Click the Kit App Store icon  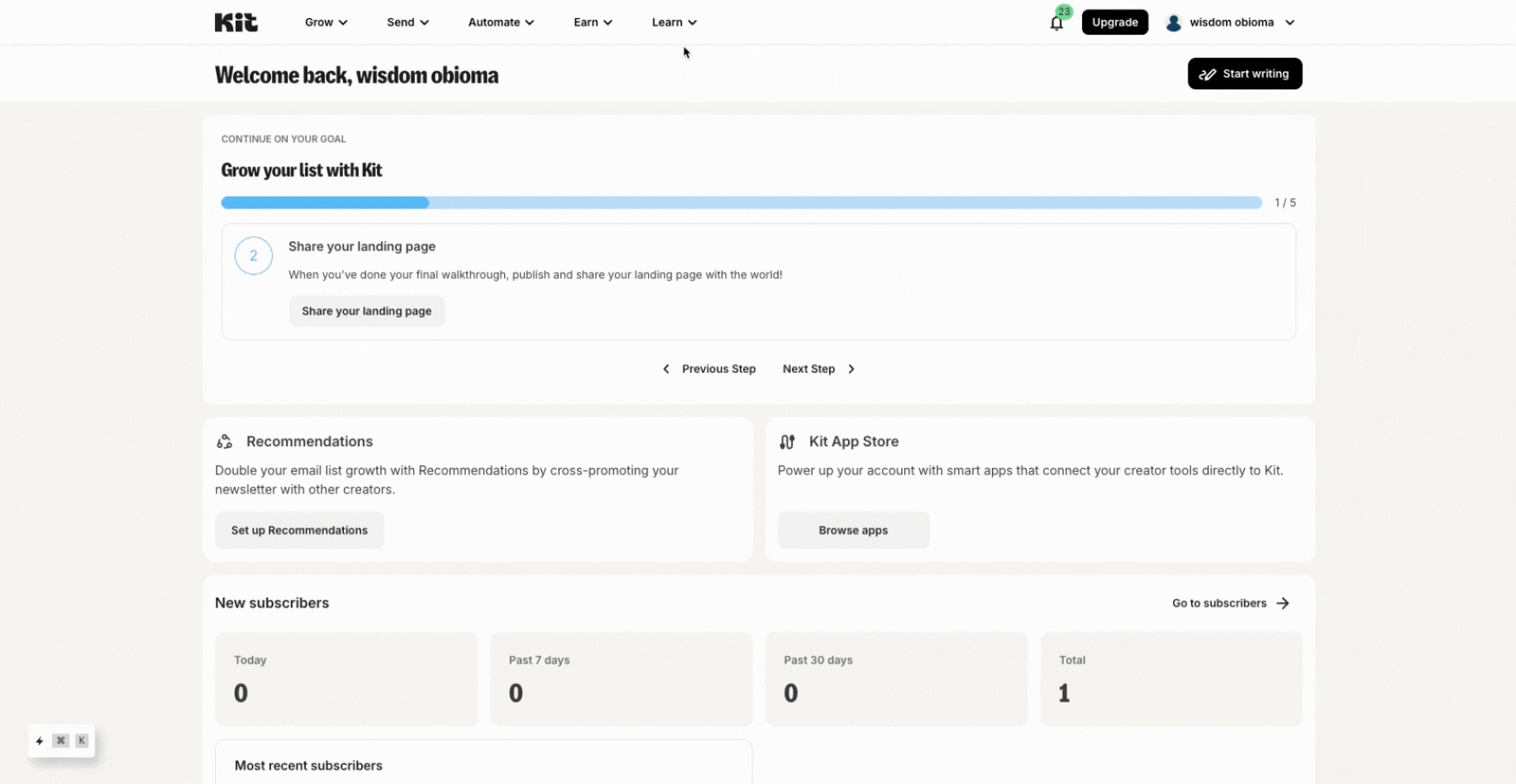[787, 442]
